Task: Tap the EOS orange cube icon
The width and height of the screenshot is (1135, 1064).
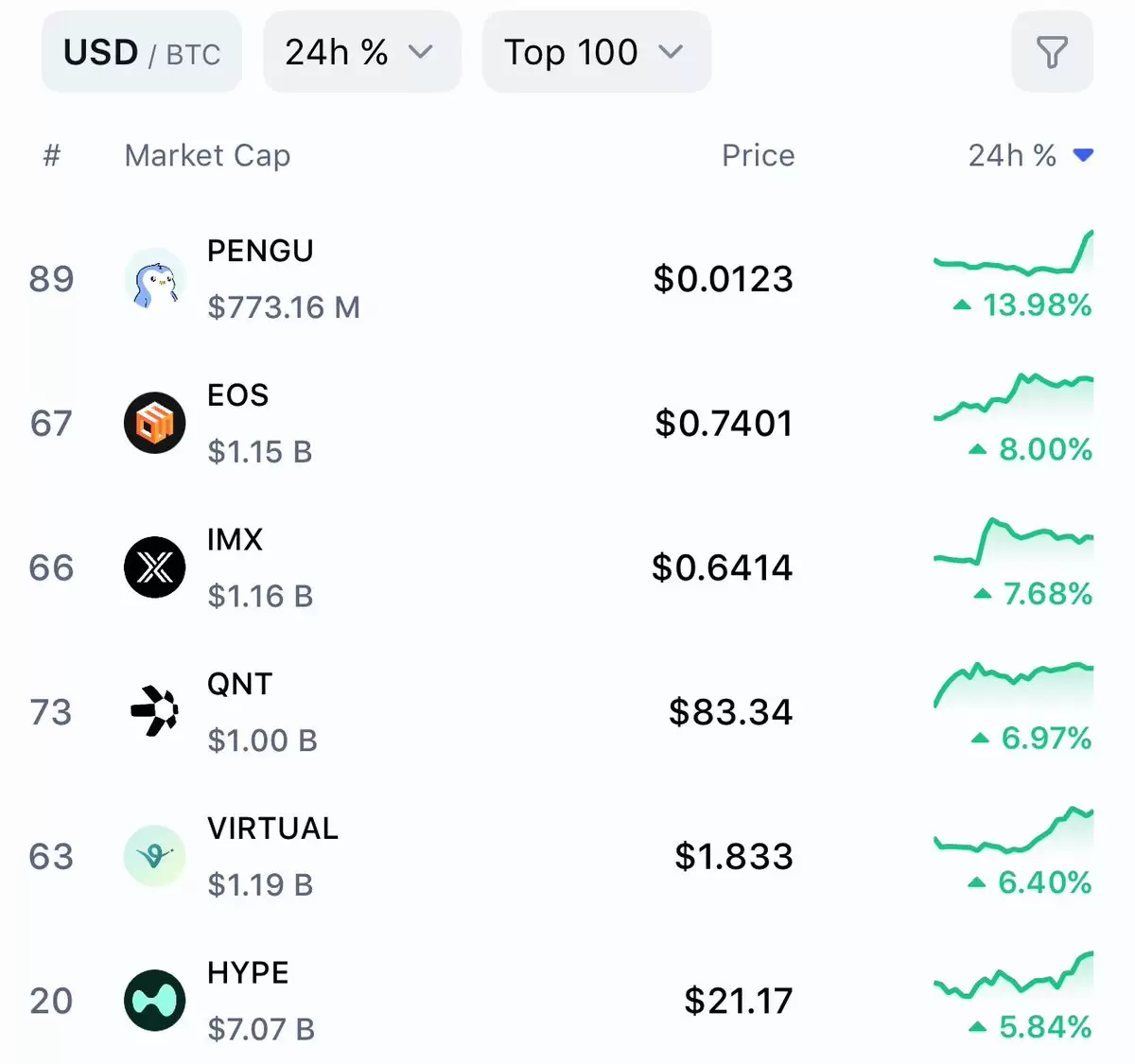Action: coord(155,423)
